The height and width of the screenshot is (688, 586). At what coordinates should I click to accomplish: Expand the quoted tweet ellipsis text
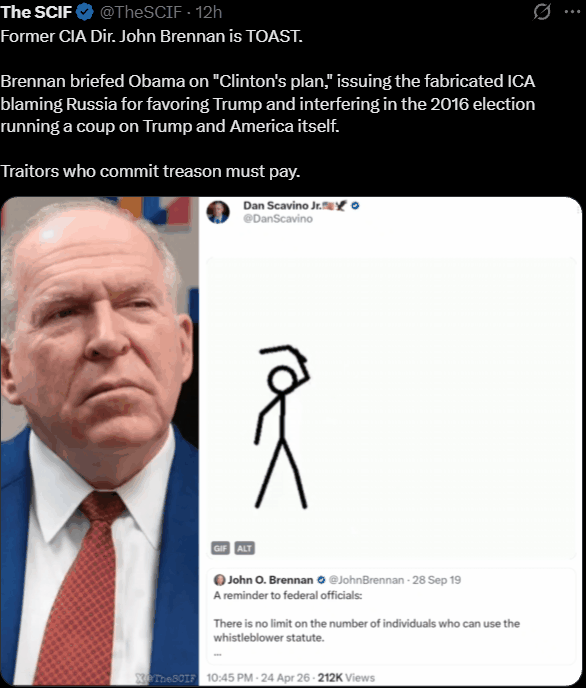[x=218, y=654]
